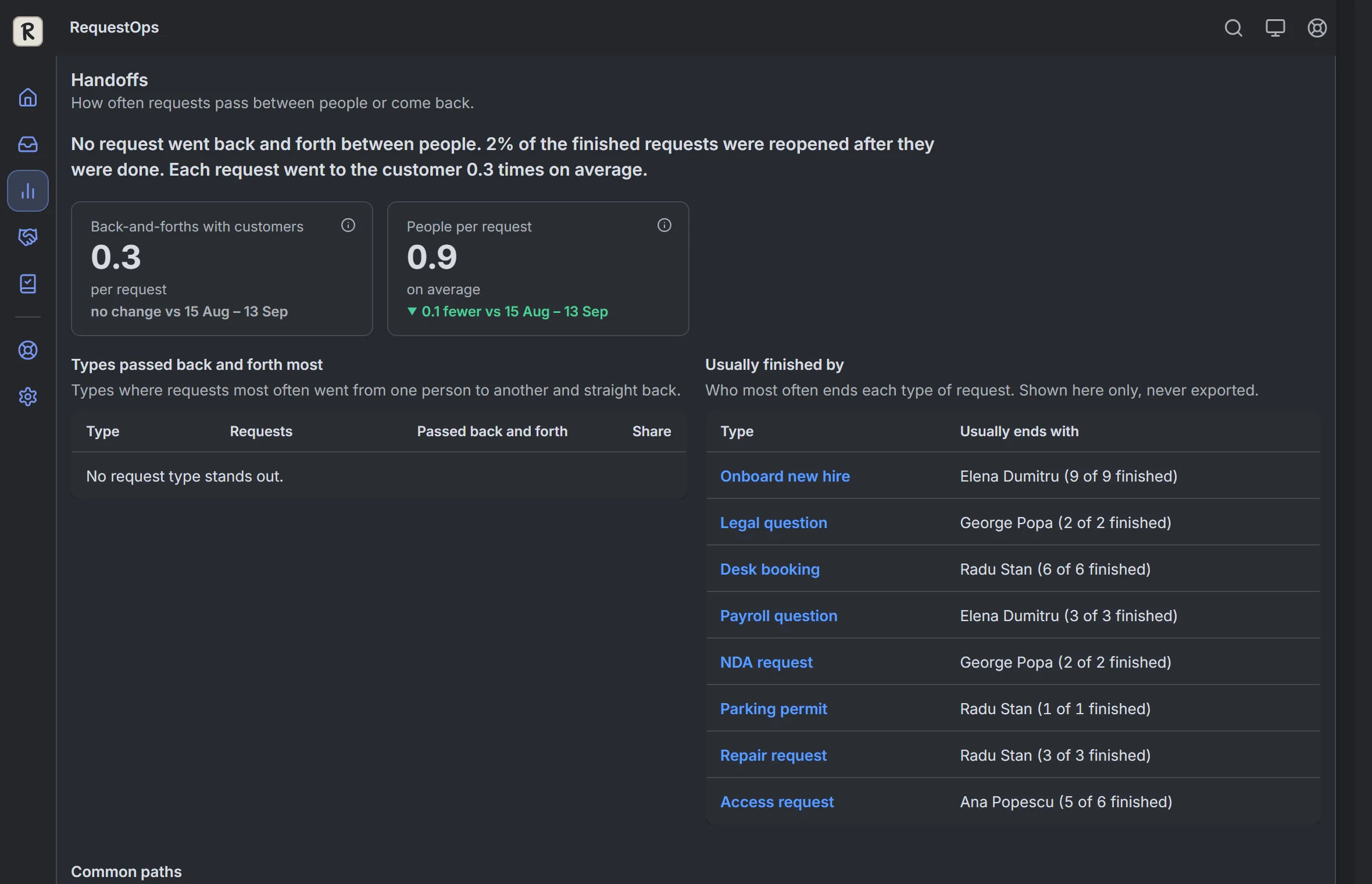Click the lifebuoy support icon in header
Image resolution: width=1372 pixels, height=884 pixels.
click(x=1317, y=28)
